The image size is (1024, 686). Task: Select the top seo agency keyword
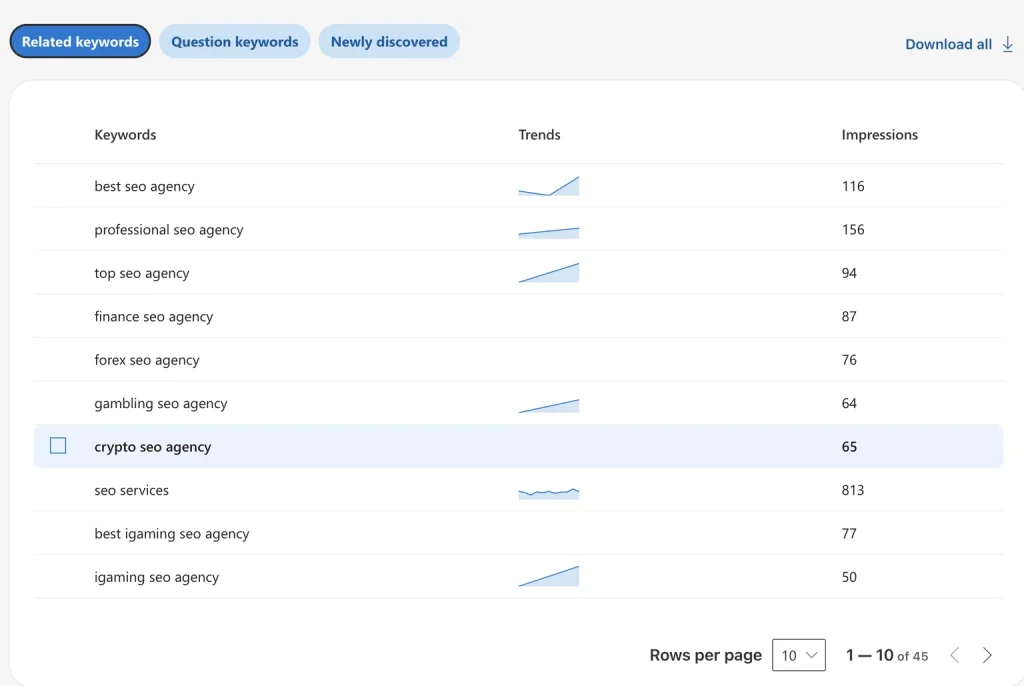[x=142, y=273]
